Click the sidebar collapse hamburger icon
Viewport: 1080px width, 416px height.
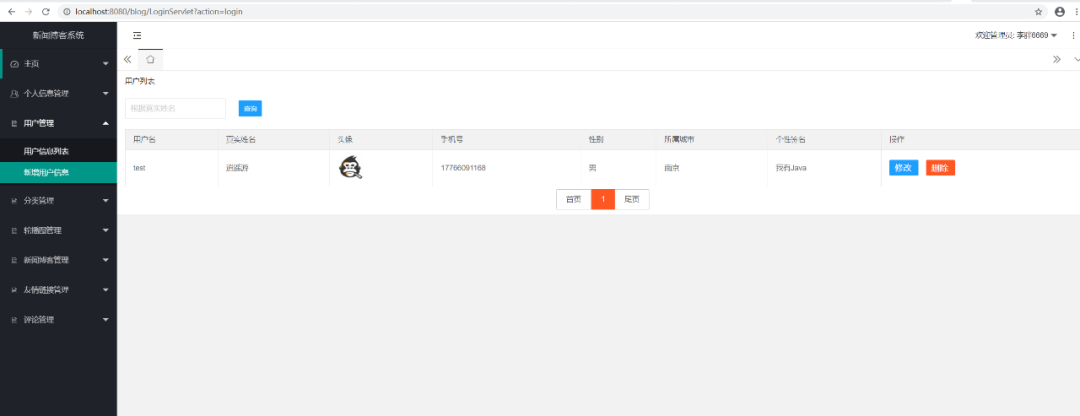pyautogui.click(x=137, y=35)
